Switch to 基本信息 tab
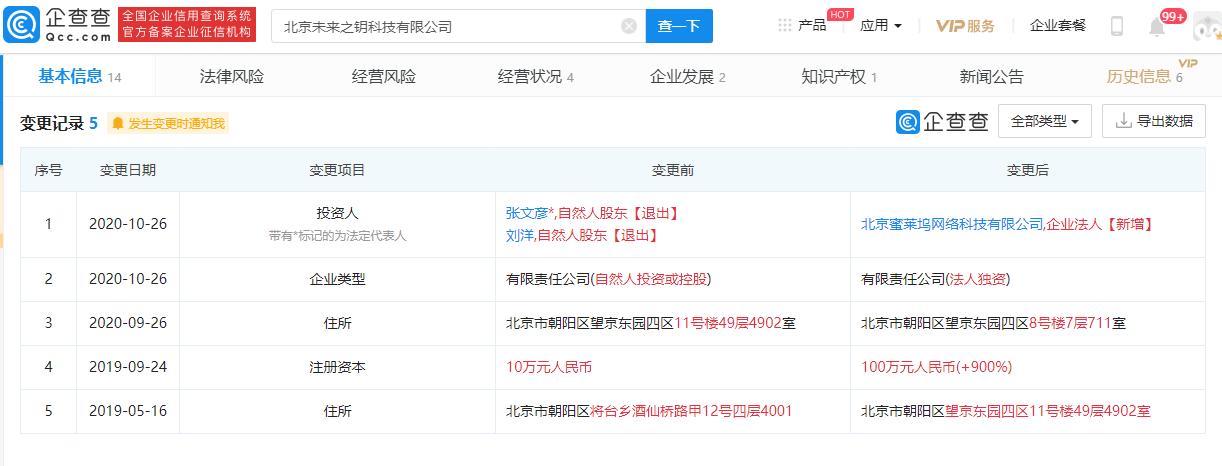1222x466 pixels. coord(80,76)
